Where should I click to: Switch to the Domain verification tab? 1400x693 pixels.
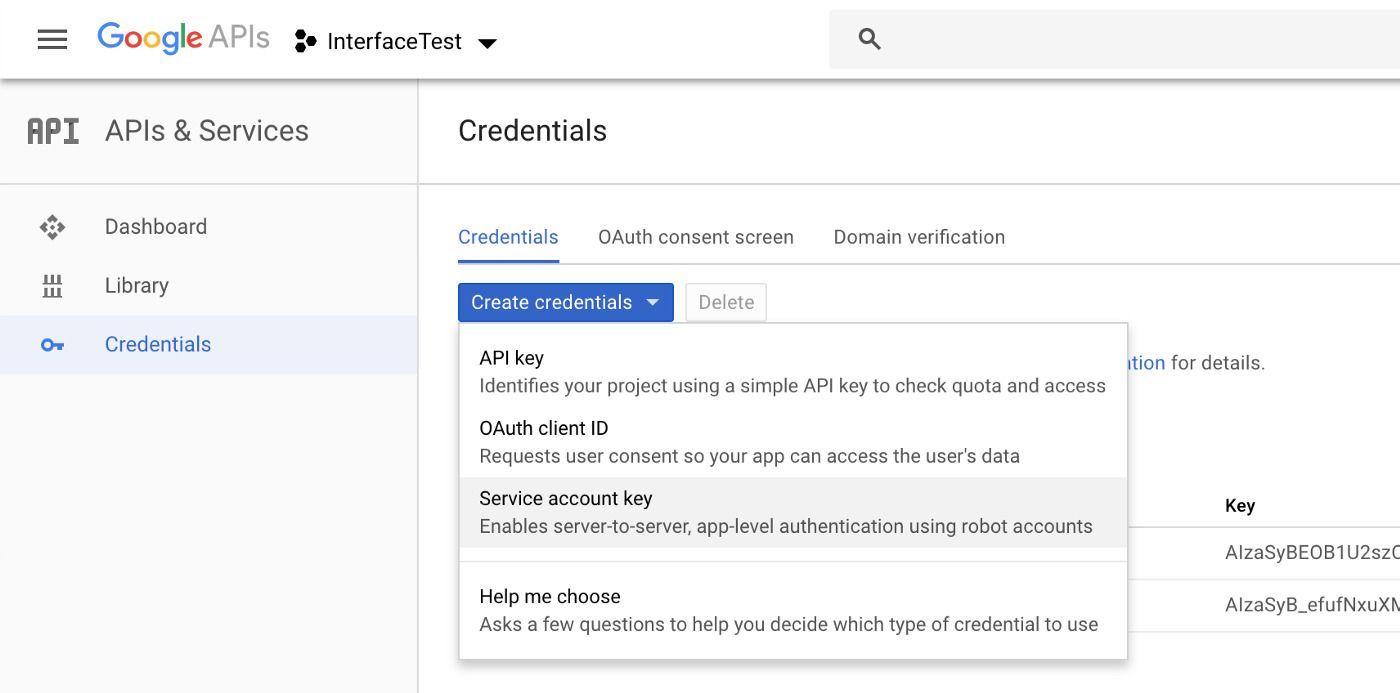point(919,237)
